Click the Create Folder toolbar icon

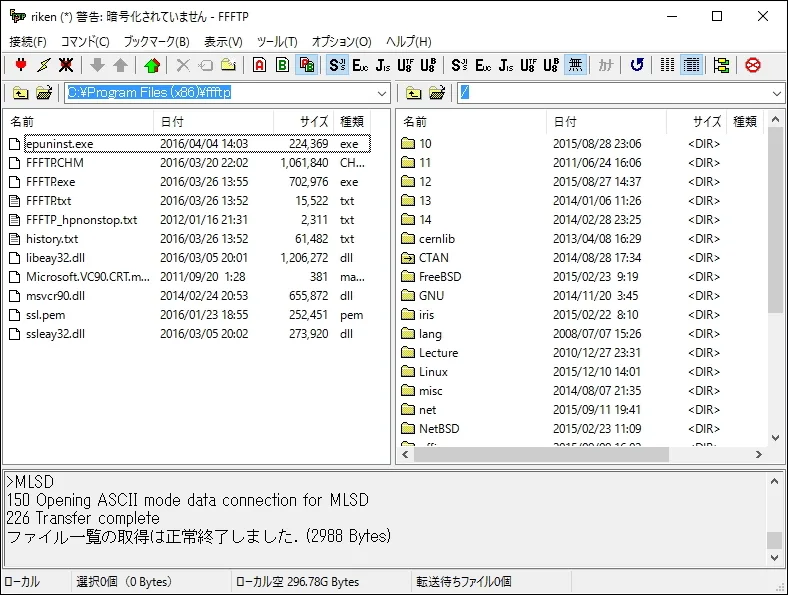coord(229,65)
